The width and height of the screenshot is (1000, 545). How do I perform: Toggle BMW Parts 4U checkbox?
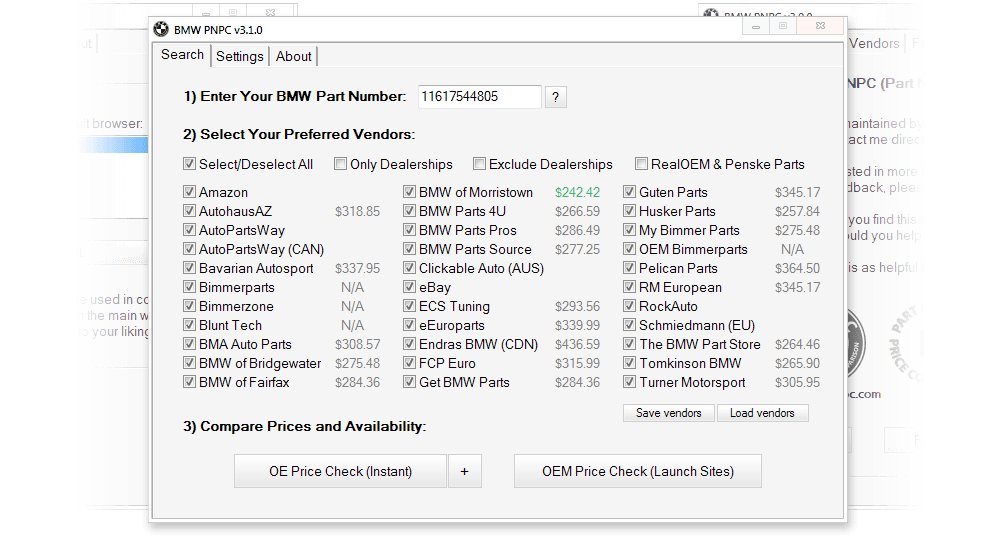point(409,210)
